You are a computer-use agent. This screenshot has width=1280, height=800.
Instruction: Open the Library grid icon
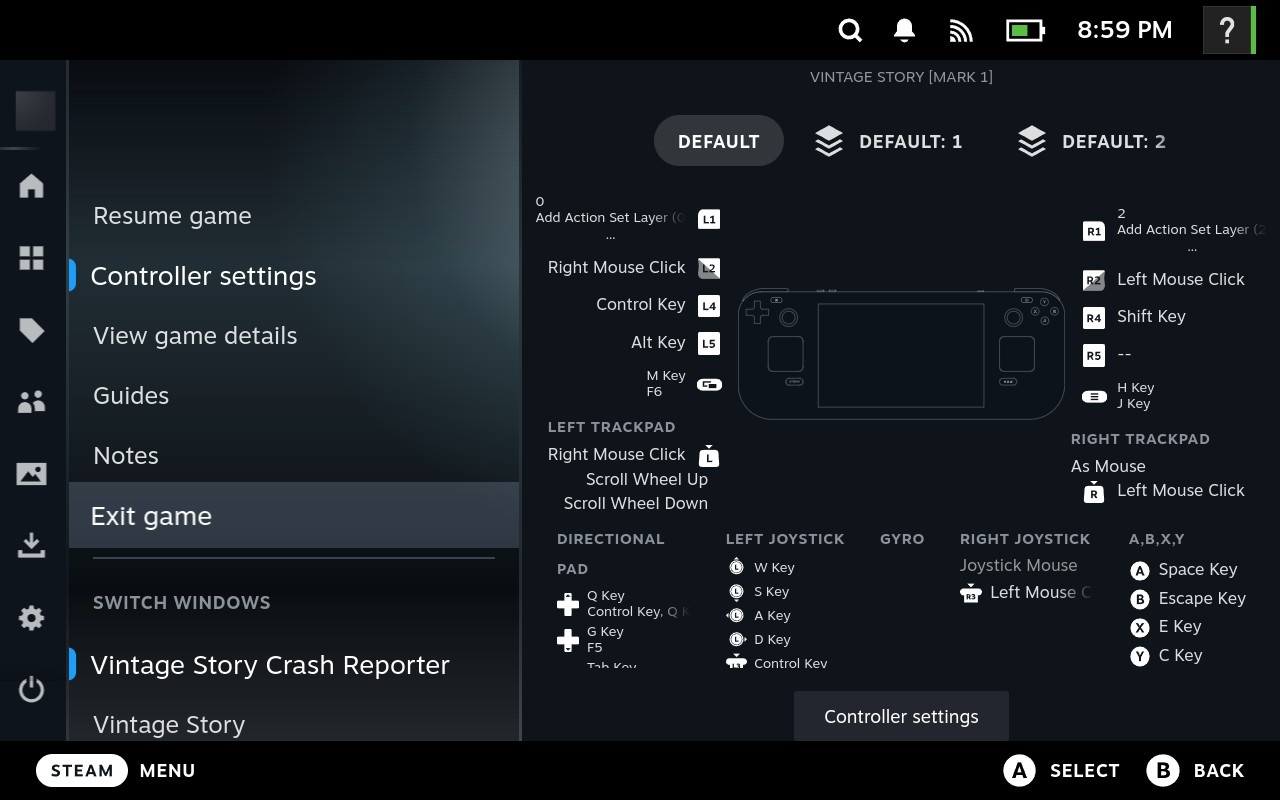[32, 258]
